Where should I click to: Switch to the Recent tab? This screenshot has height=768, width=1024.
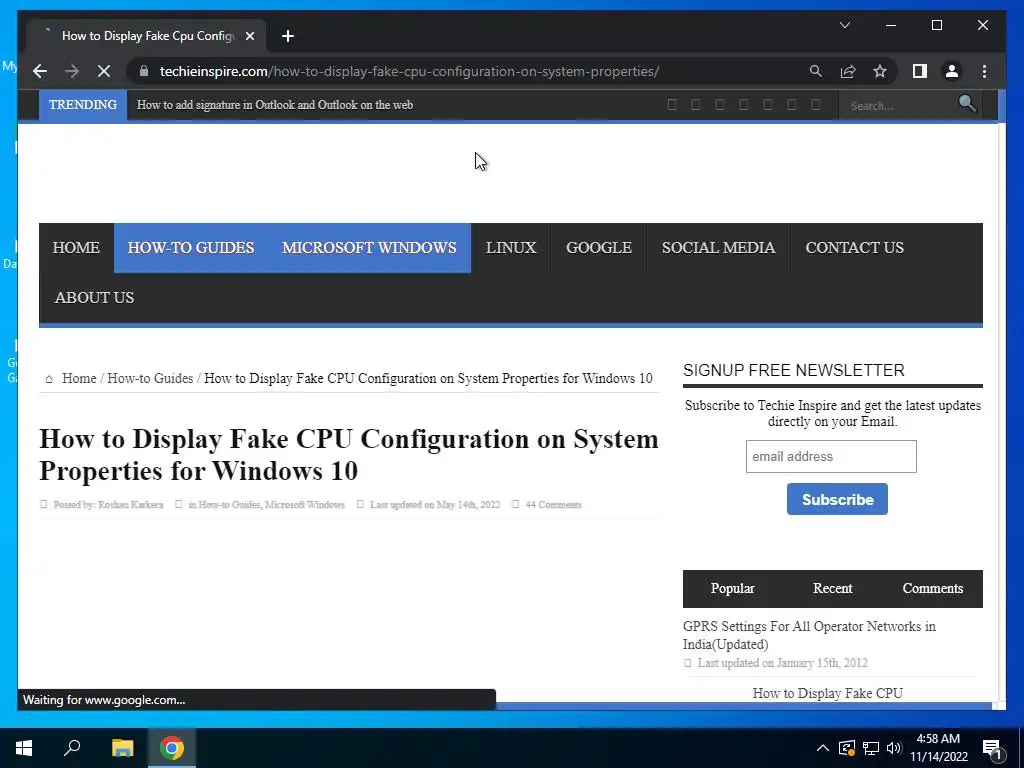coord(833,588)
